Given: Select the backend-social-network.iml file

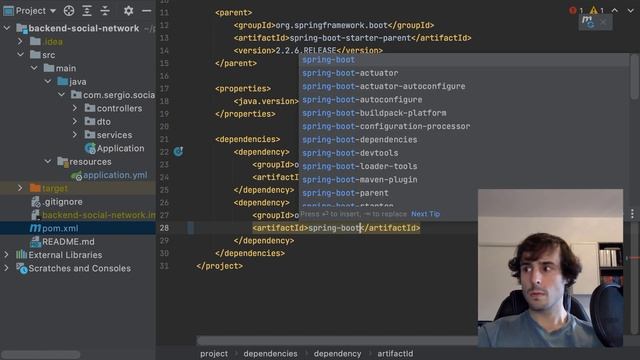Looking at the screenshot, I should coord(98,215).
